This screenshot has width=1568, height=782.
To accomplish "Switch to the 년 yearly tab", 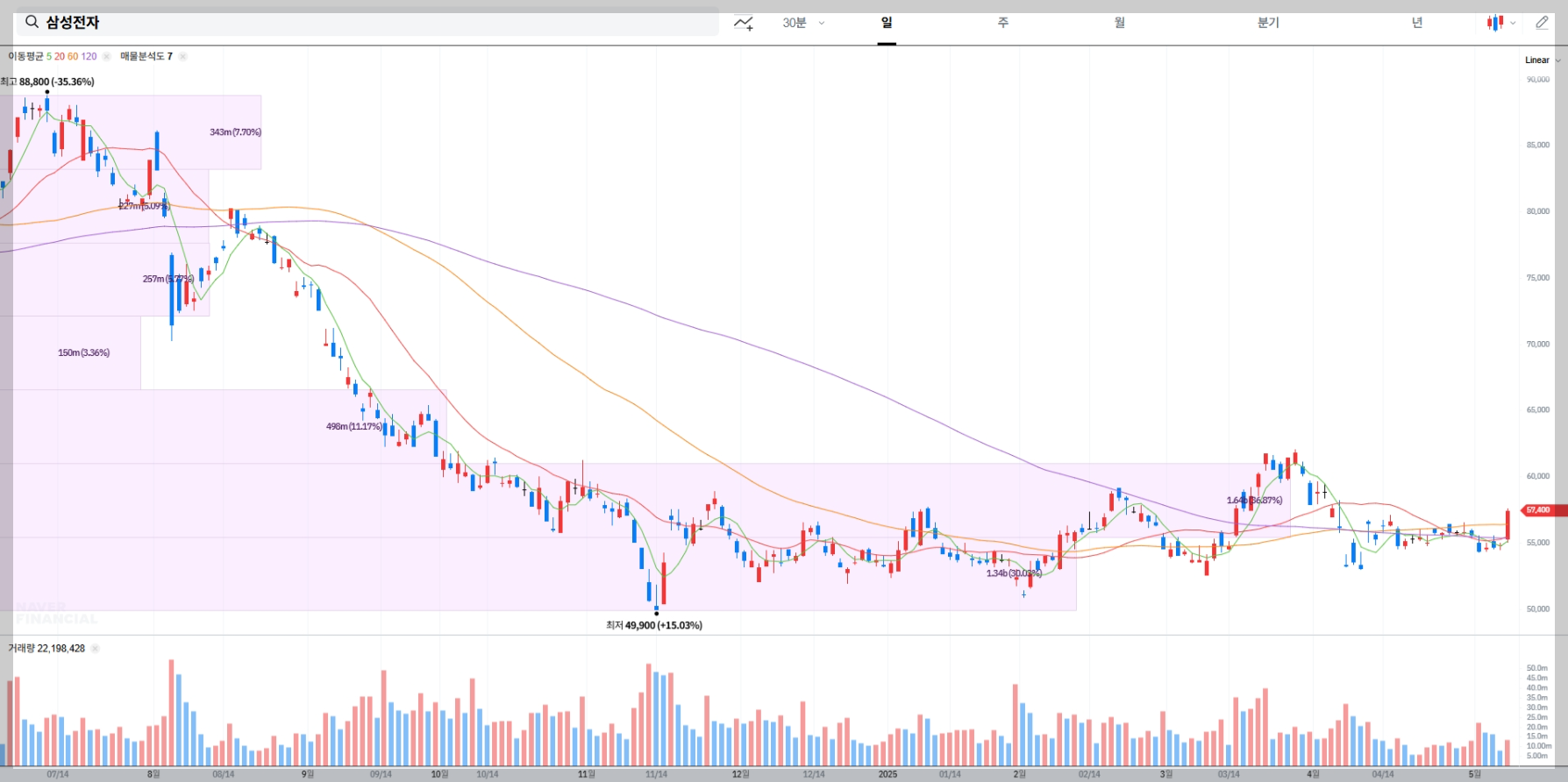I will pos(1417,23).
